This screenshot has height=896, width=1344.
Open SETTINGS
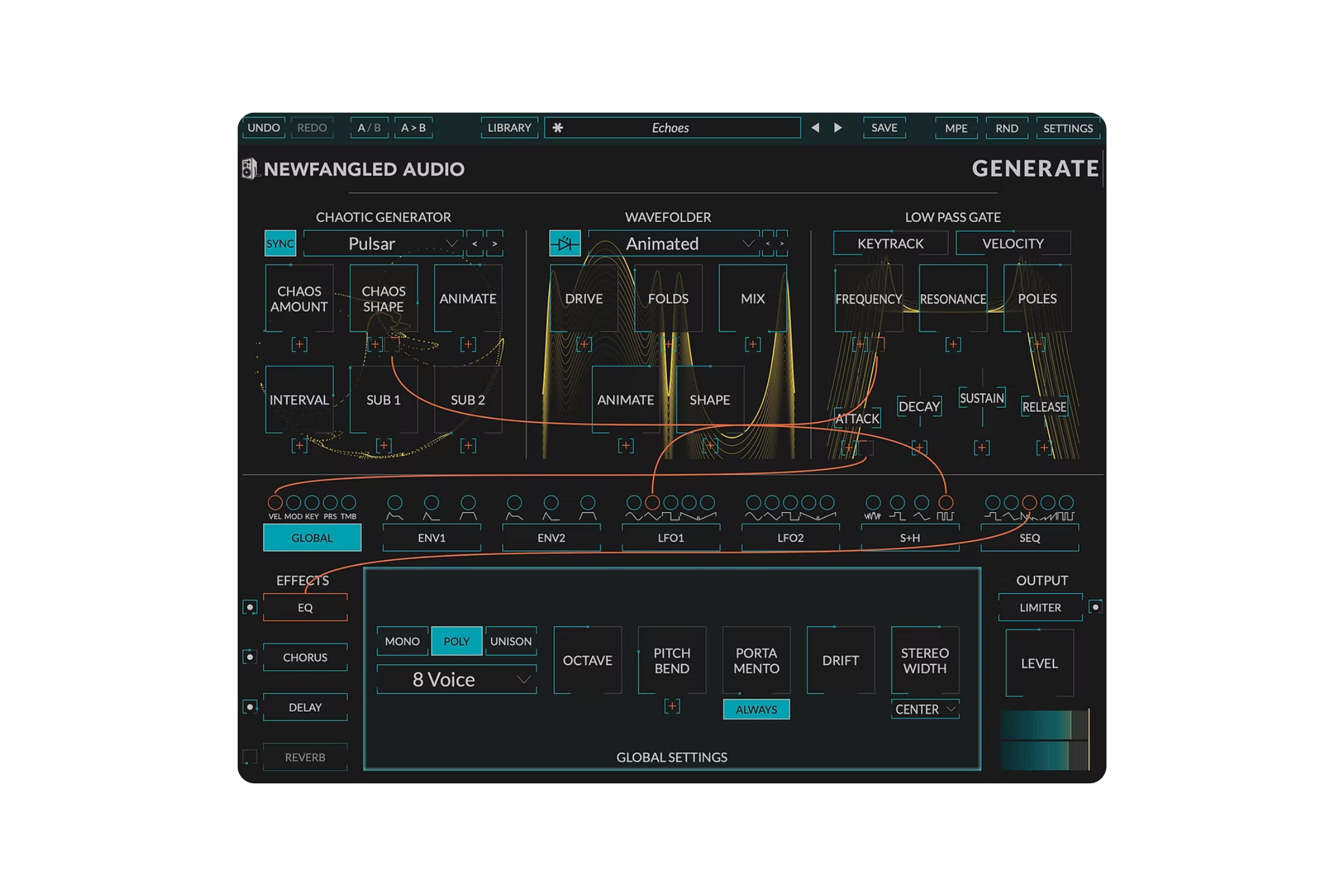click(x=1068, y=128)
